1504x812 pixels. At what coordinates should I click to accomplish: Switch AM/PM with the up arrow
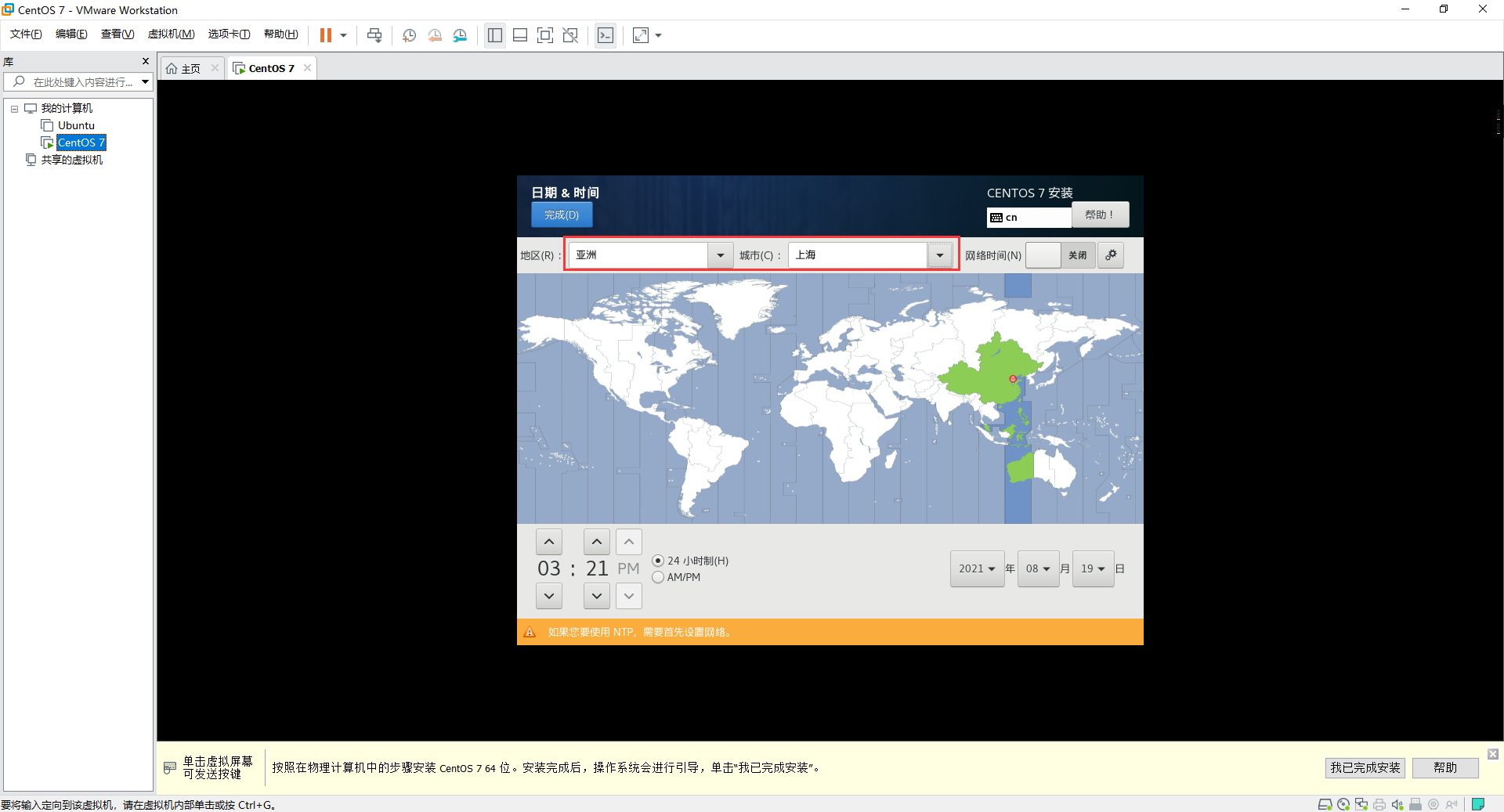point(629,542)
